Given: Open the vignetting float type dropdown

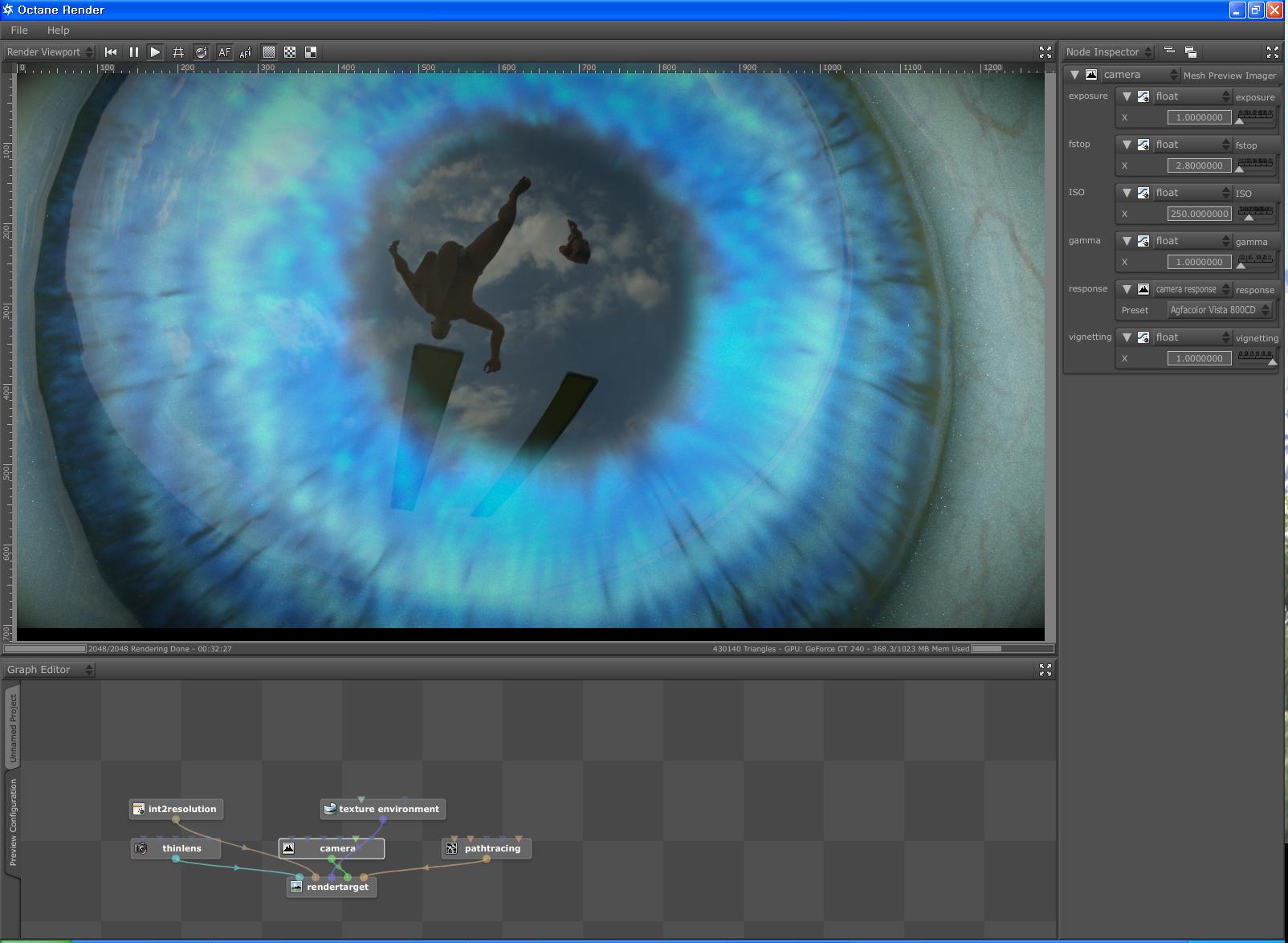Looking at the screenshot, I should (1192, 337).
